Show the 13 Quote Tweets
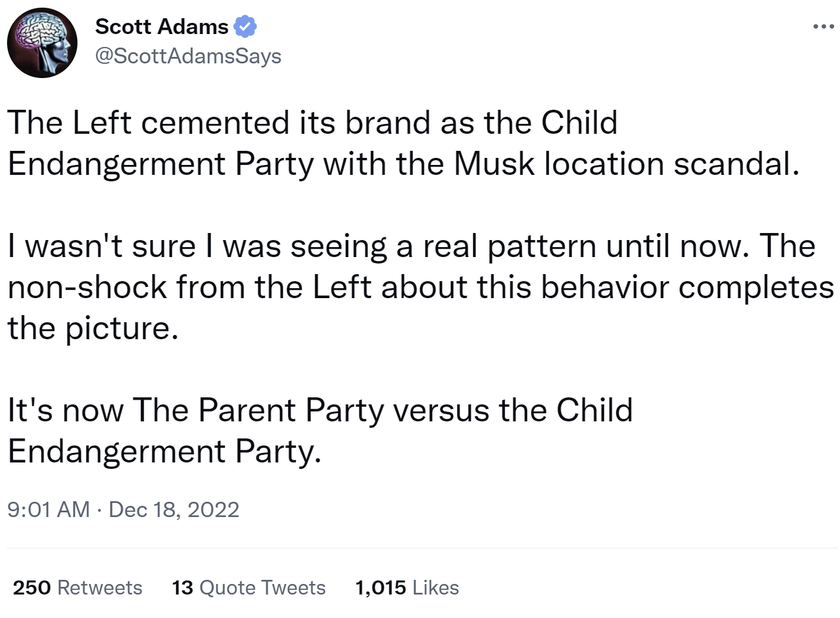The image size is (840, 618). point(249,587)
